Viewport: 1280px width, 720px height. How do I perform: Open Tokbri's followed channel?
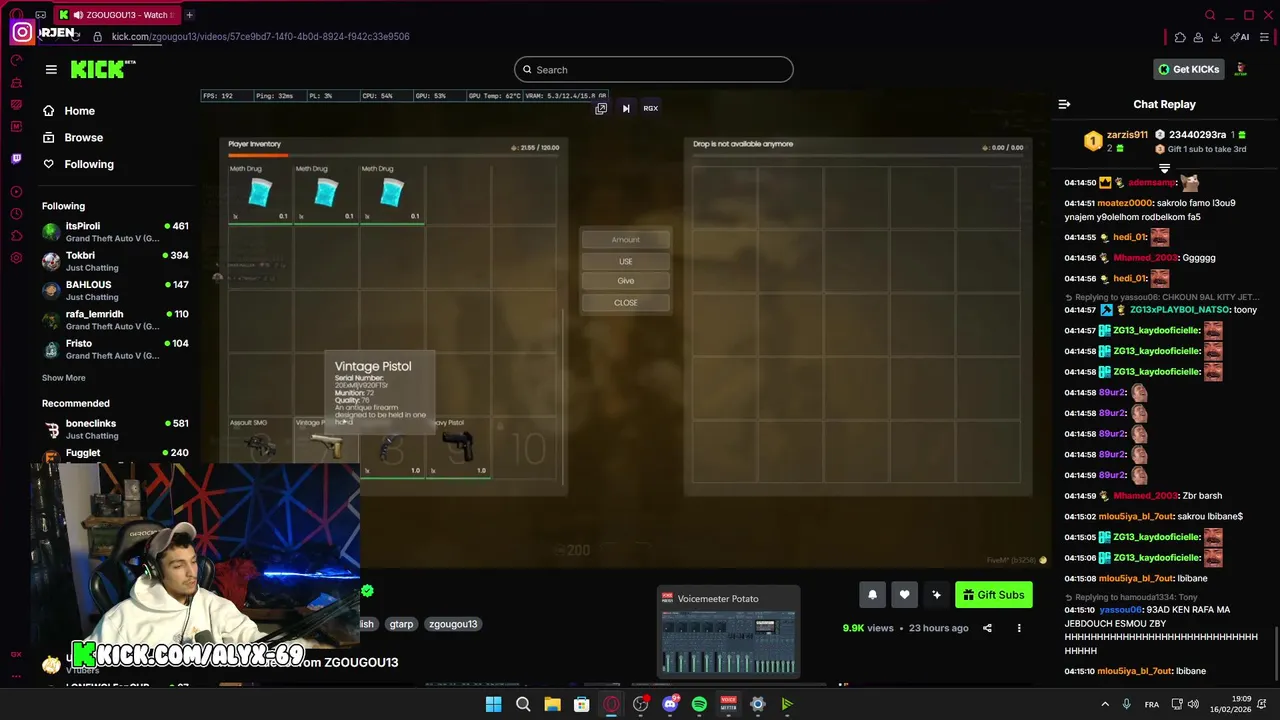(115, 261)
